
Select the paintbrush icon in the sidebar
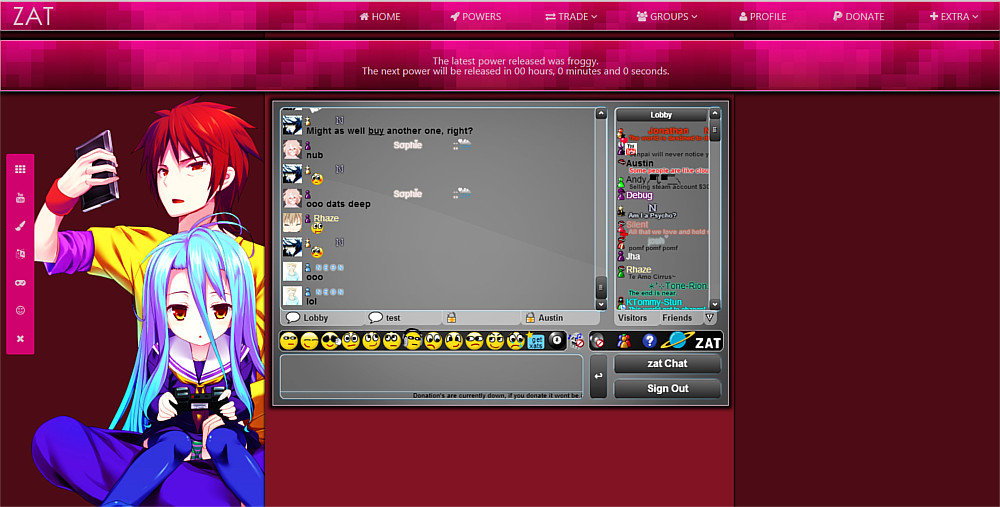pos(20,226)
